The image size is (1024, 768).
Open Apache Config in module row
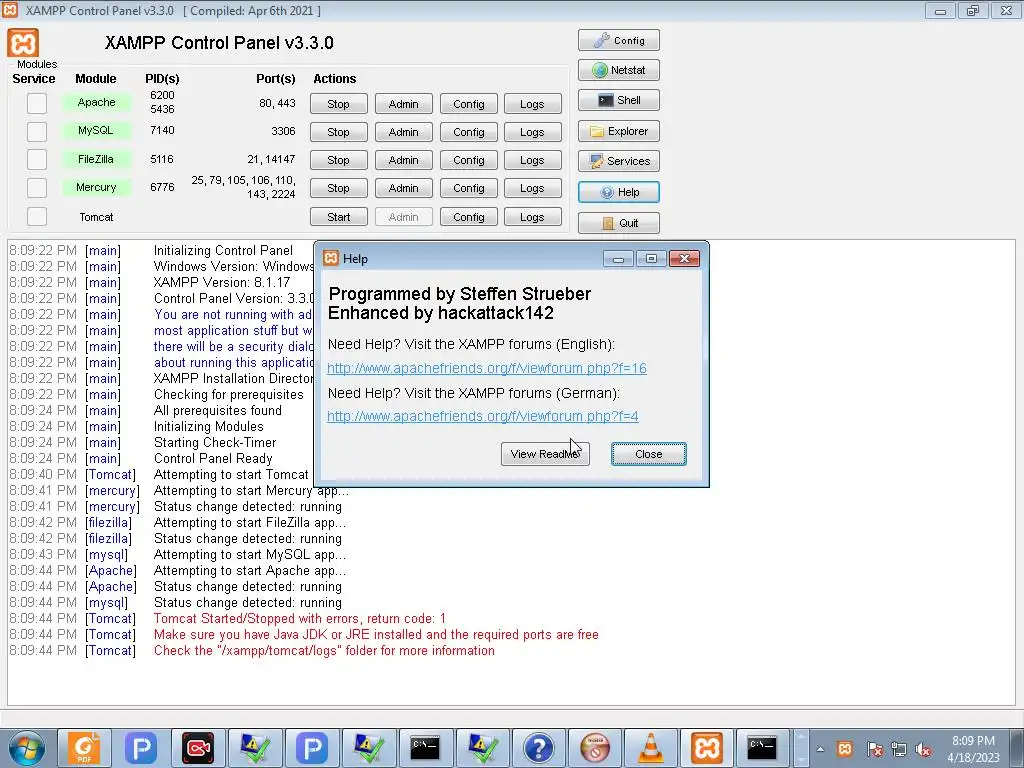tap(468, 104)
